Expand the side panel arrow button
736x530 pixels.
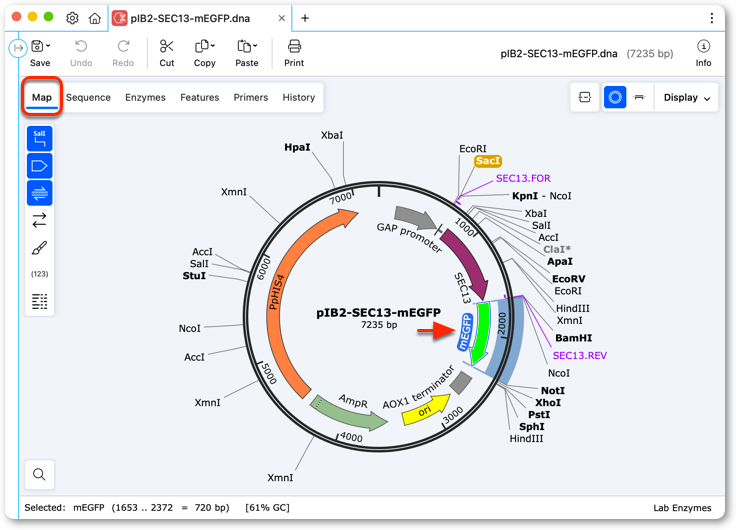tap(18, 48)
